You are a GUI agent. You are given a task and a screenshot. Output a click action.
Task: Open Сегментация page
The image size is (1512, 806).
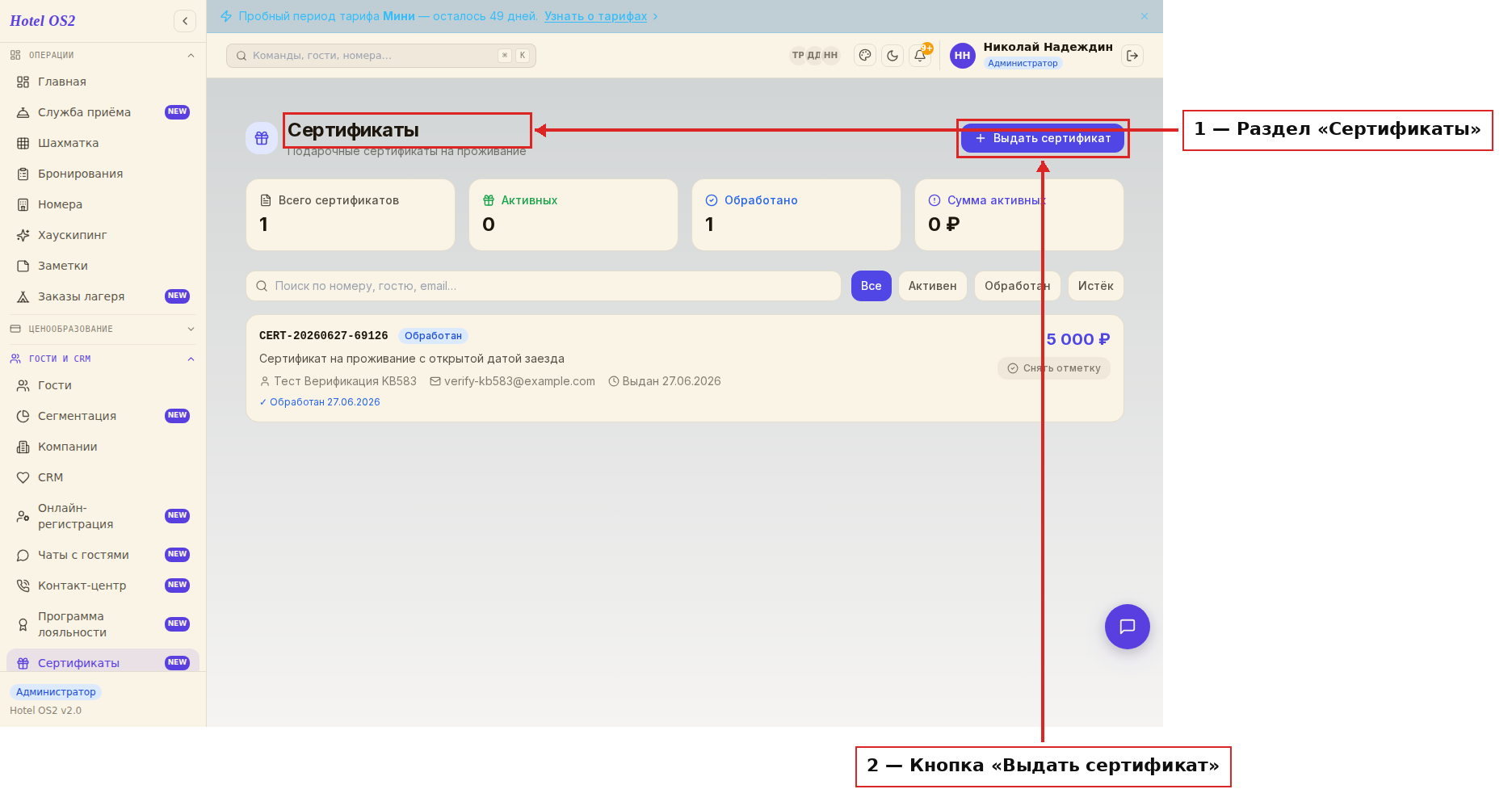[x=103, y=416]
